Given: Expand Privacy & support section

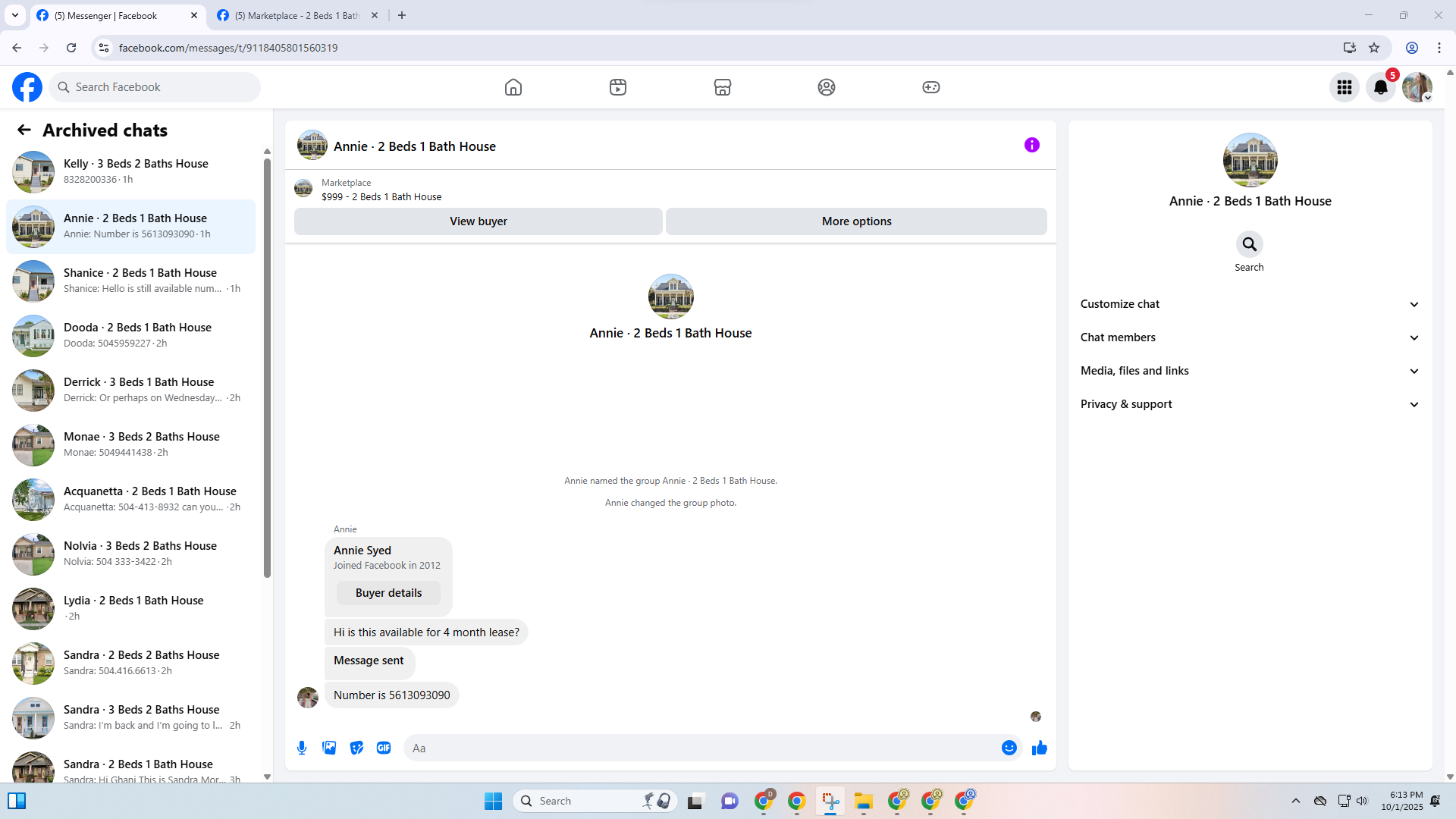Looking at the screenshot, I should tap(1250, 404).
